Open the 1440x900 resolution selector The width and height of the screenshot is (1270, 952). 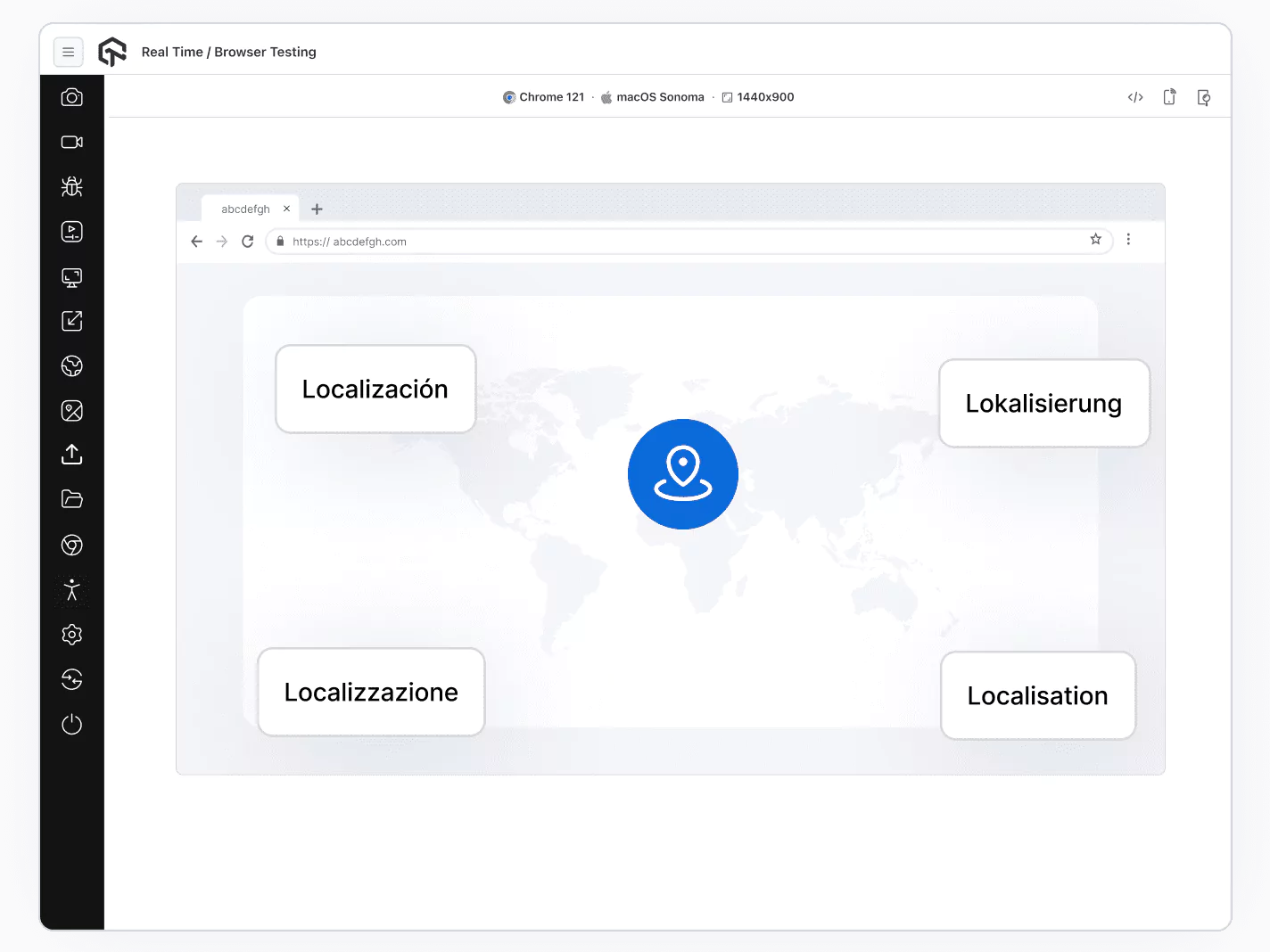pos(758,97)
